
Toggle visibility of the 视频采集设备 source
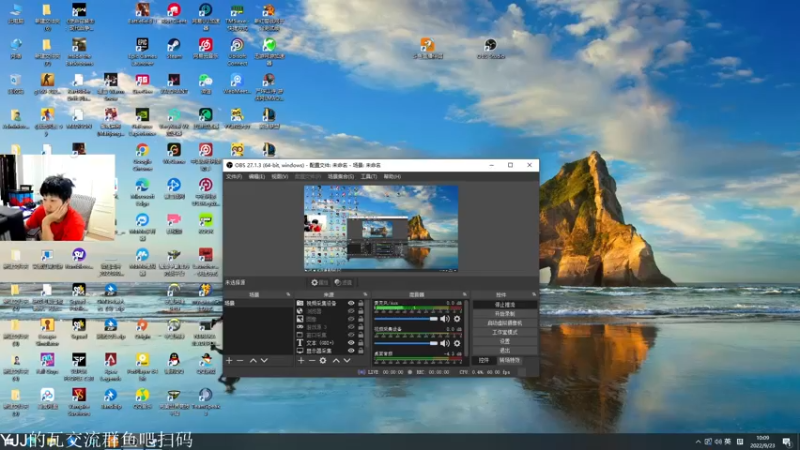pyautogui.click(x=351, y=303)
